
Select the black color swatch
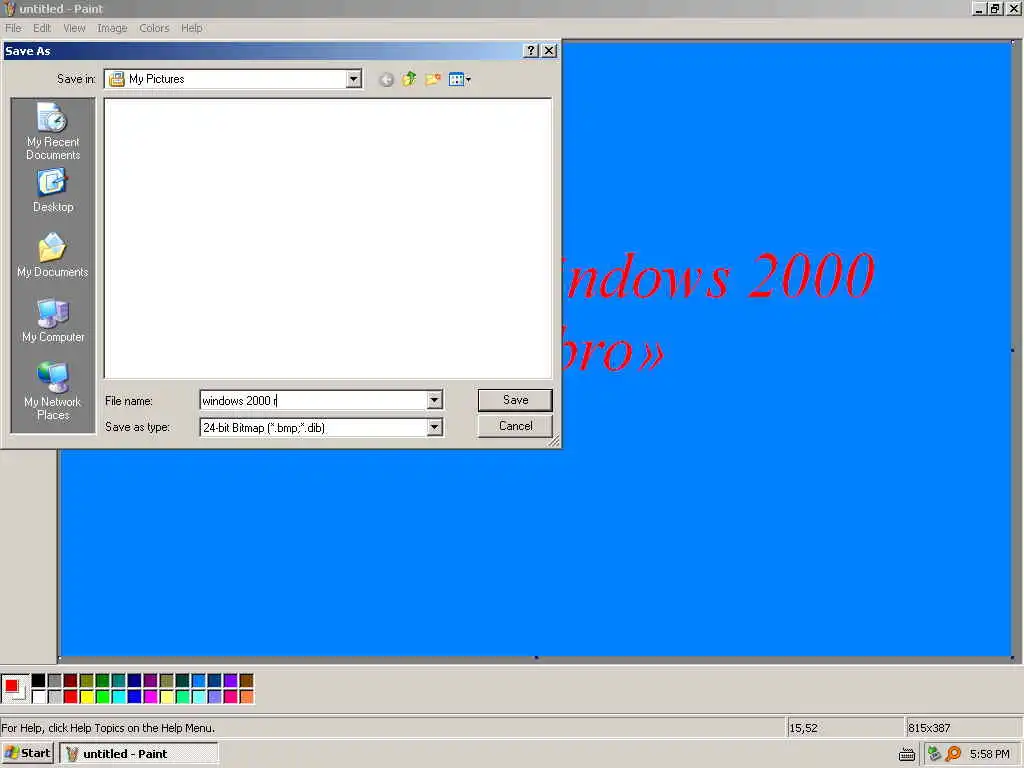tap(39, 680)
